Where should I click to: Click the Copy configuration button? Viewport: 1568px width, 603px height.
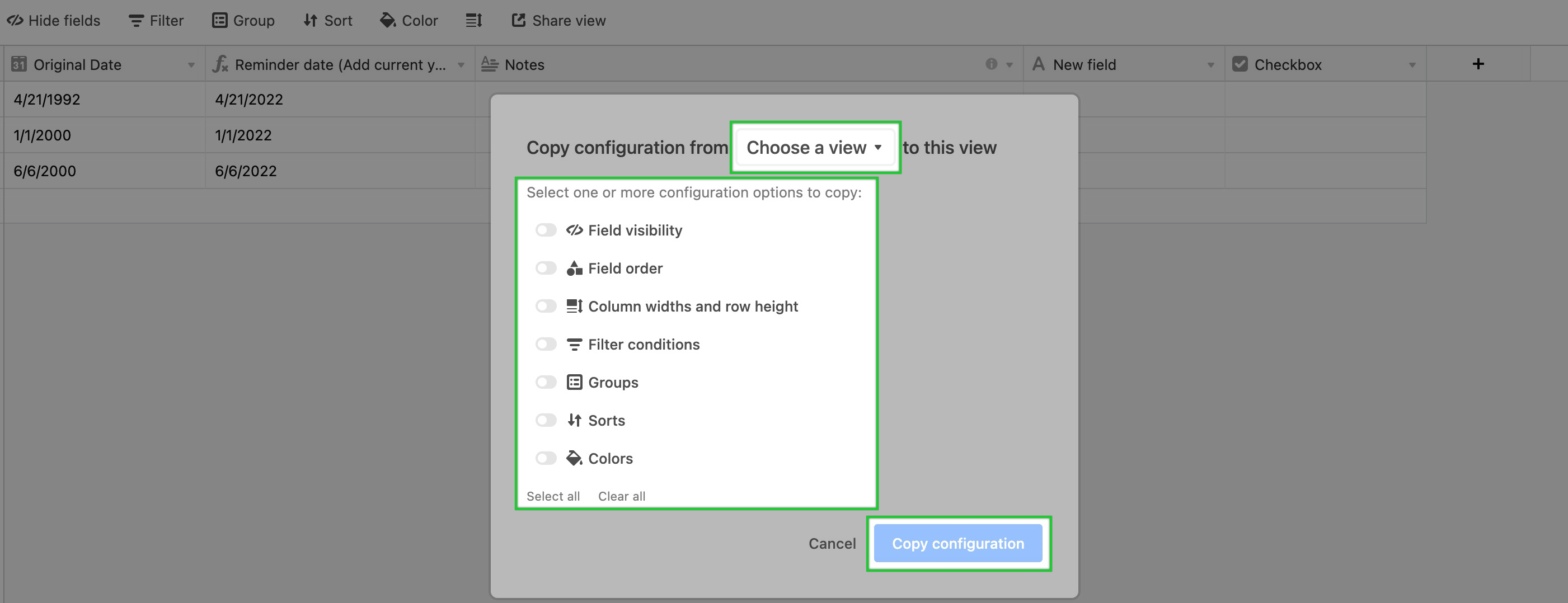pyautogui.click(x=958, y=543)
